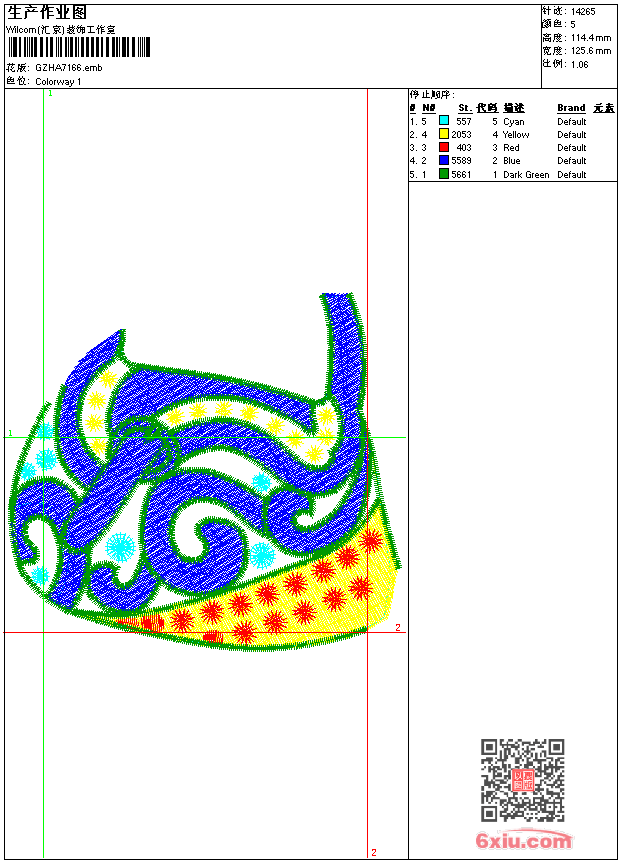620x860 pixels.
Task: Click the 生产作业图 title heading
Action: (x=47, y=12)
